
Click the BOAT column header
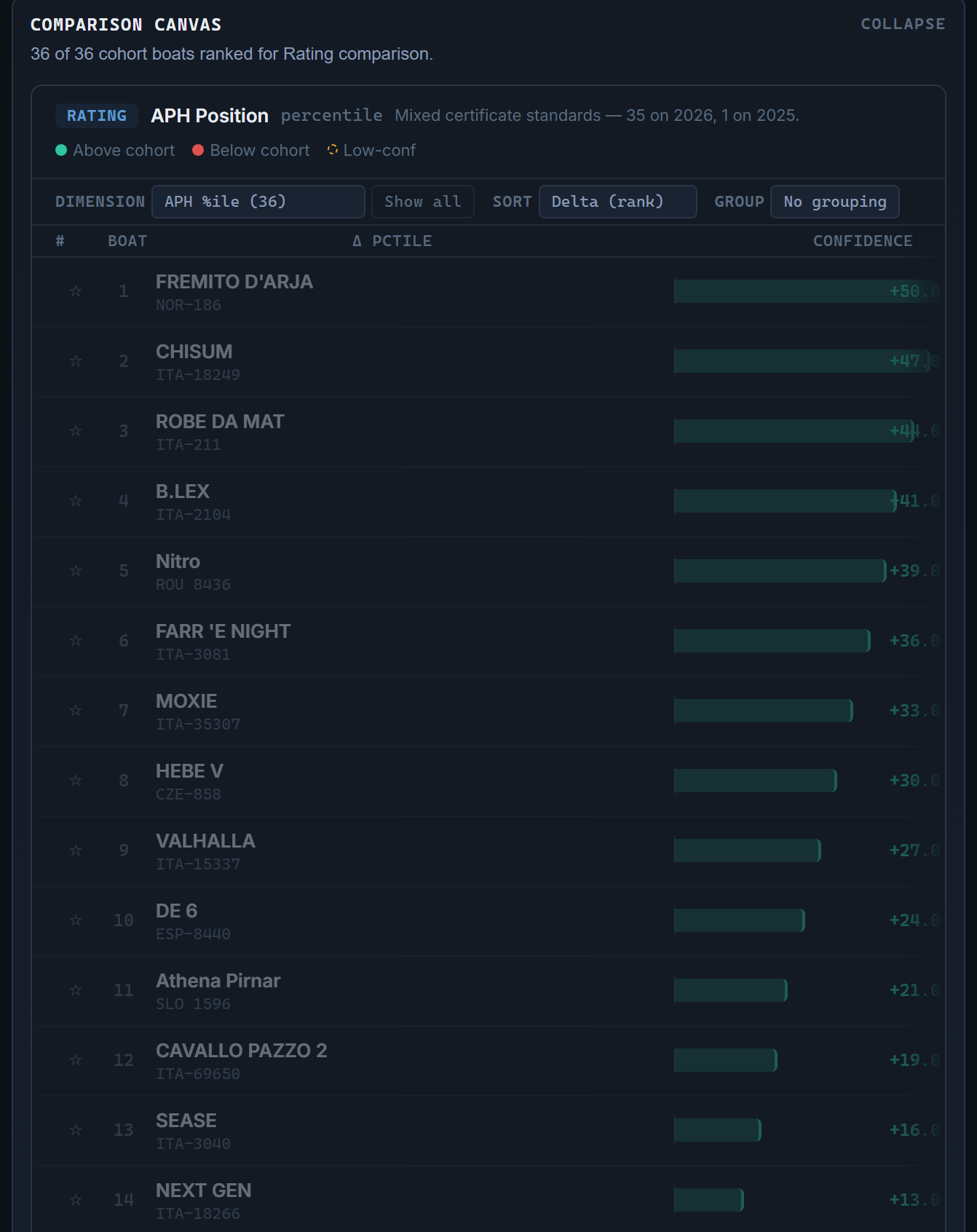click(127, 241)
